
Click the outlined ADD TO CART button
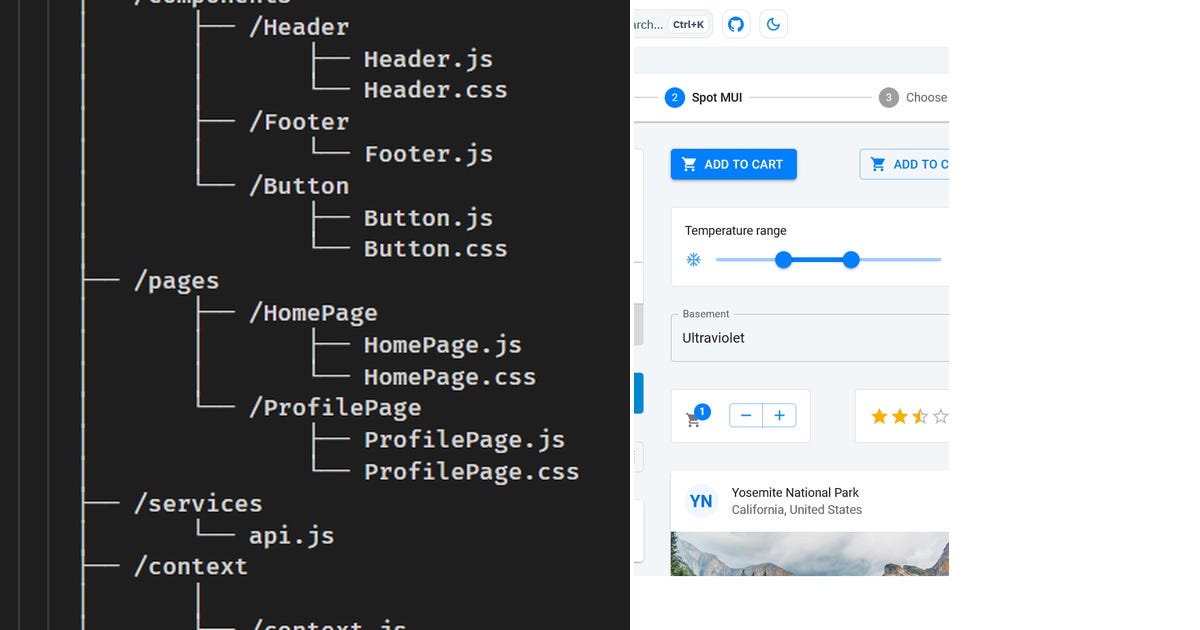[x=910, y=164]
